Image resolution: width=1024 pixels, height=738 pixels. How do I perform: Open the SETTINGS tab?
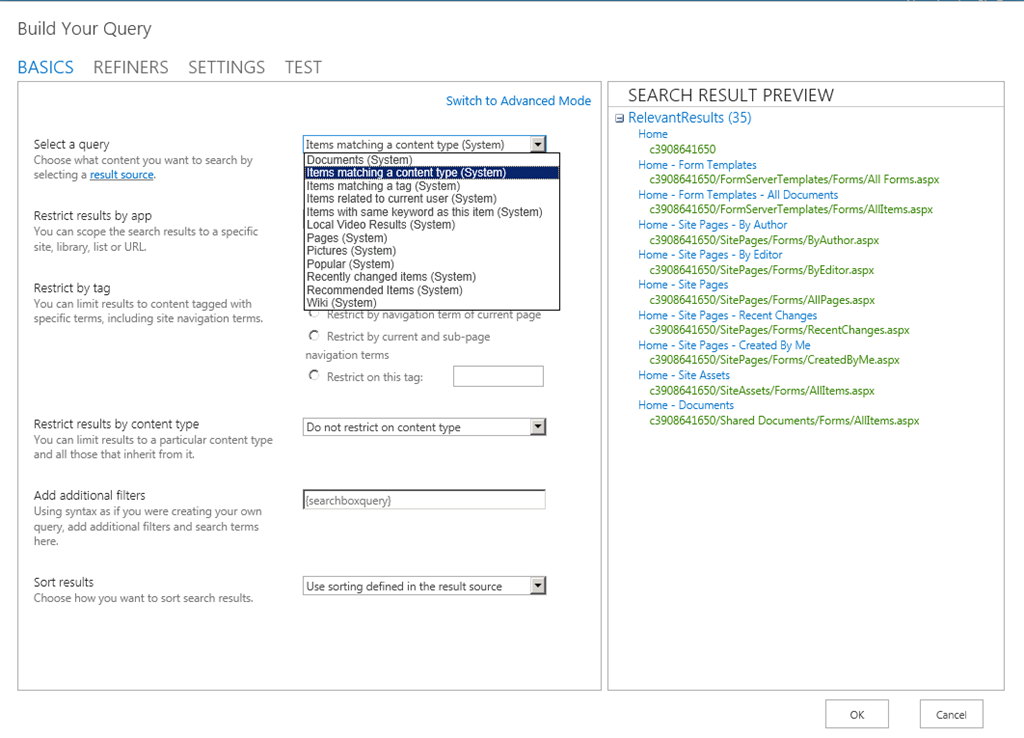click(226, 67)
